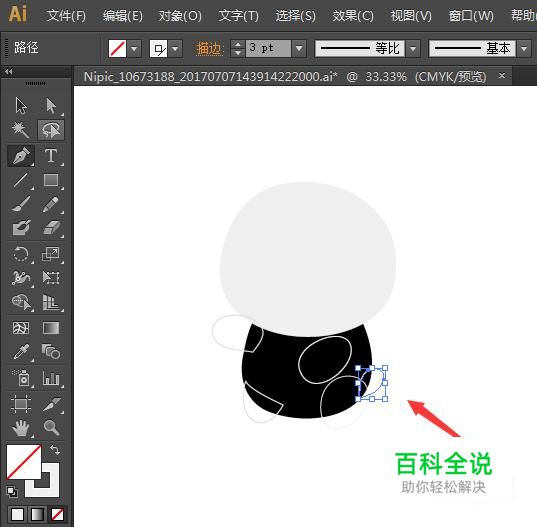Click the fill color swatch in toolbox
This screenshot has height=527, width=537.
[x=24, y=462]
